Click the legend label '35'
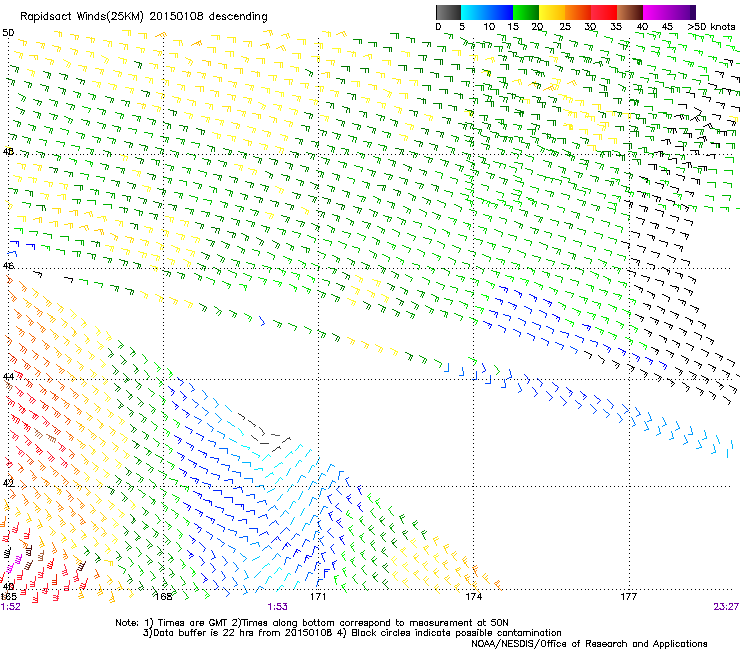 click(616, 27)
